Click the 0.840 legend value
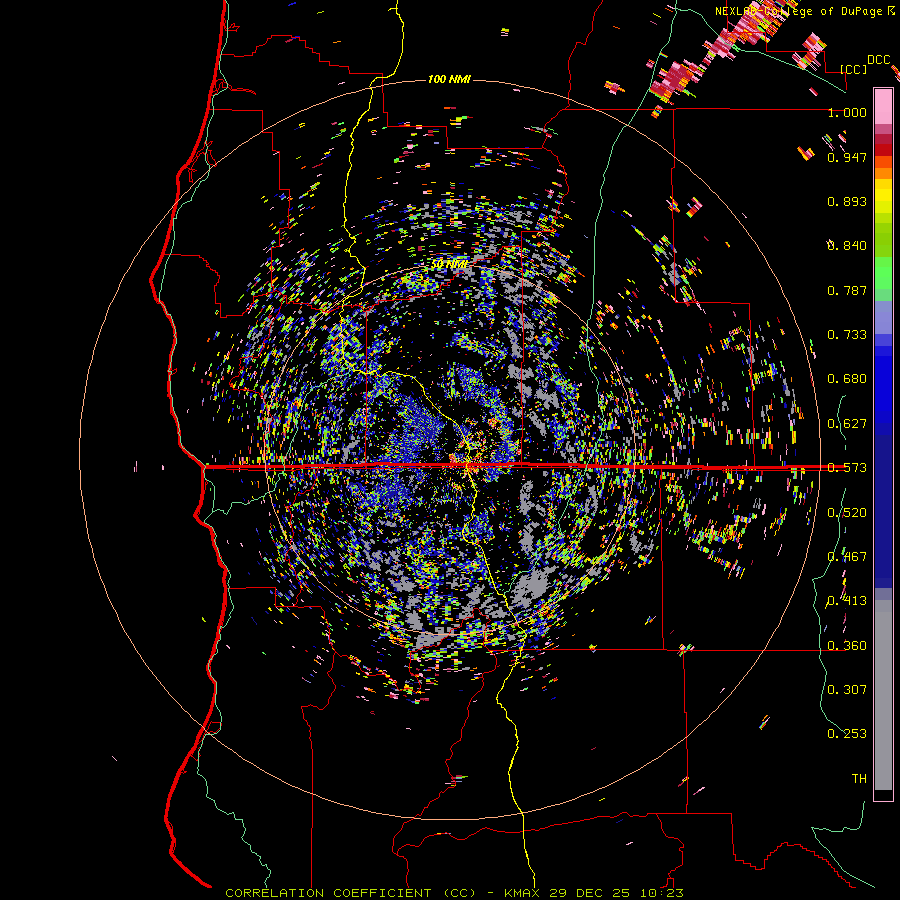The image size is (900, 900). point(847,246)
